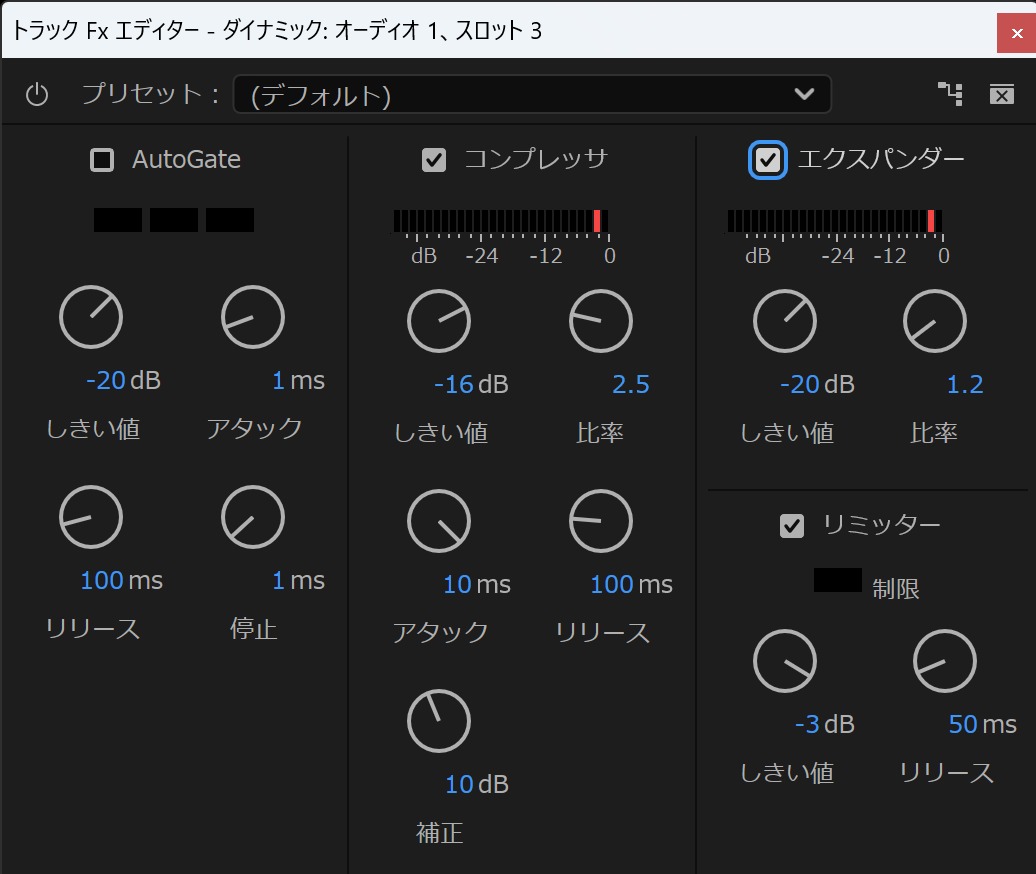Click the 補正 label under the knob
1036x874 pixels.
(x=439, y=833)
